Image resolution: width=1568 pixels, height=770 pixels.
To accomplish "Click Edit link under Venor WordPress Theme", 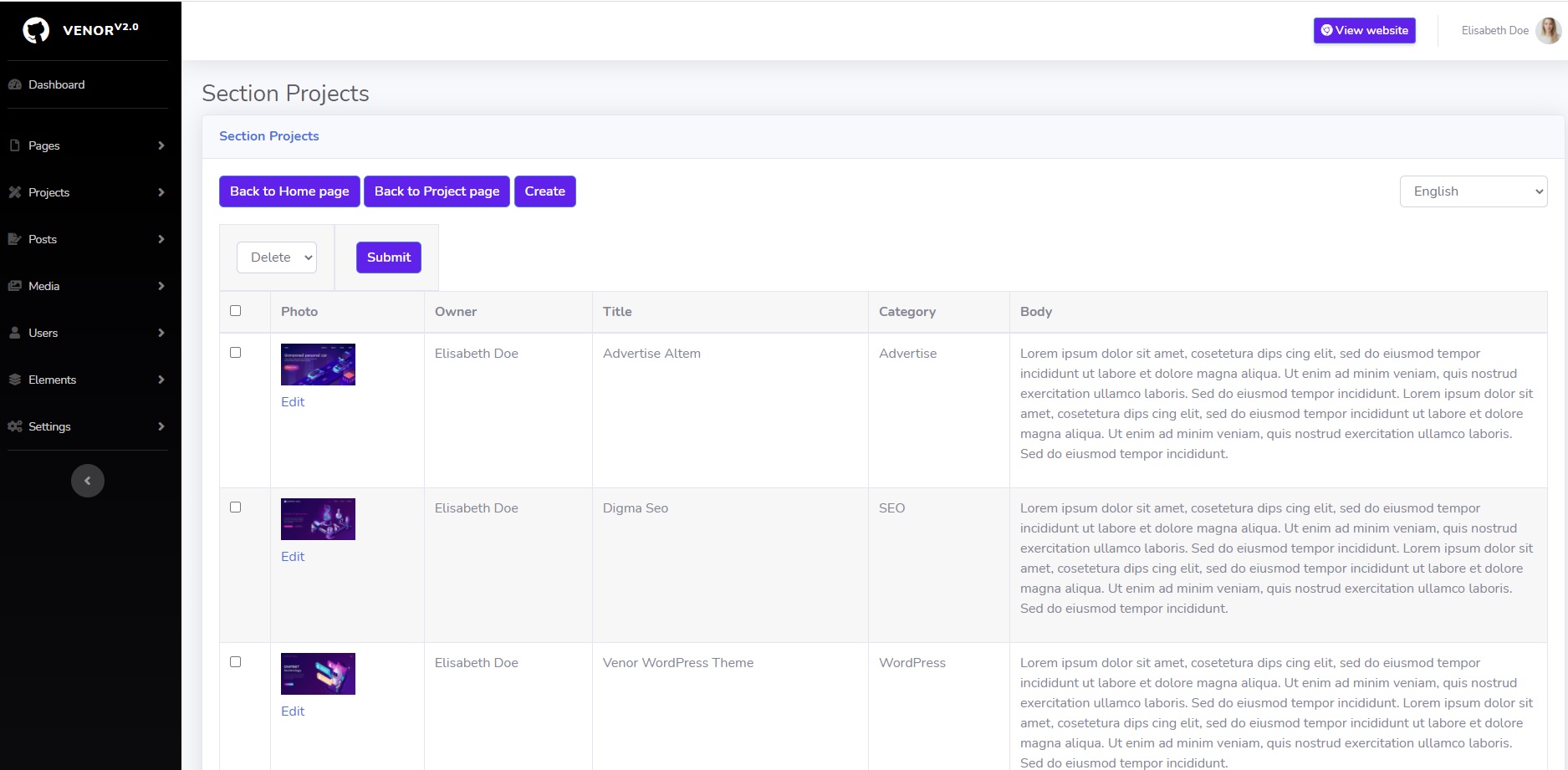I will 293,711.
